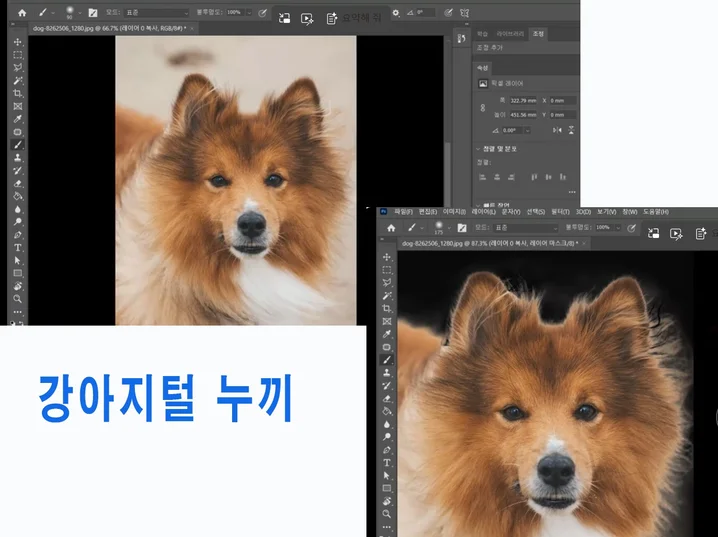Open the 이미지(I) menu

click(454, 212)
